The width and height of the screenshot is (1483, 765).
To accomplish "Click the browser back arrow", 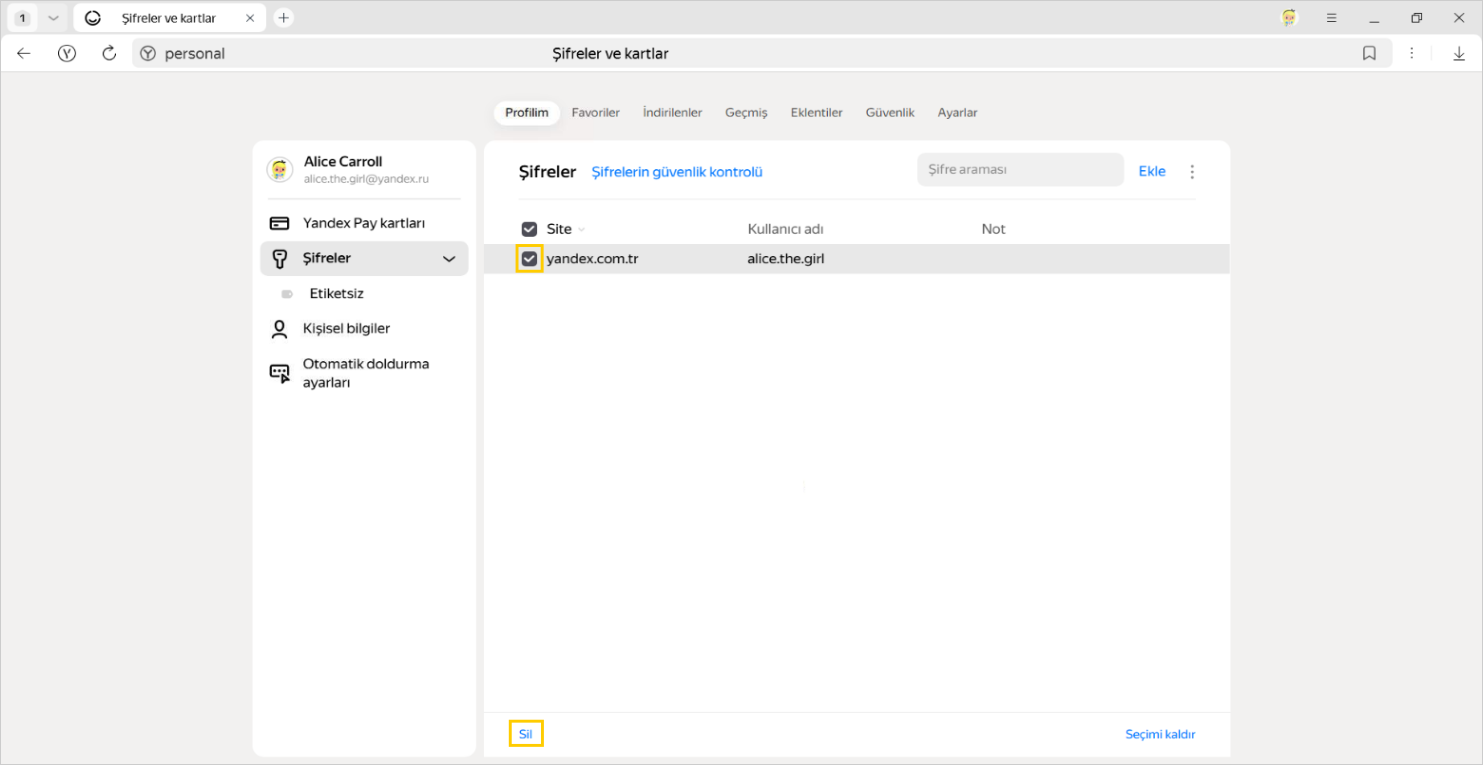I will point(24,54).
